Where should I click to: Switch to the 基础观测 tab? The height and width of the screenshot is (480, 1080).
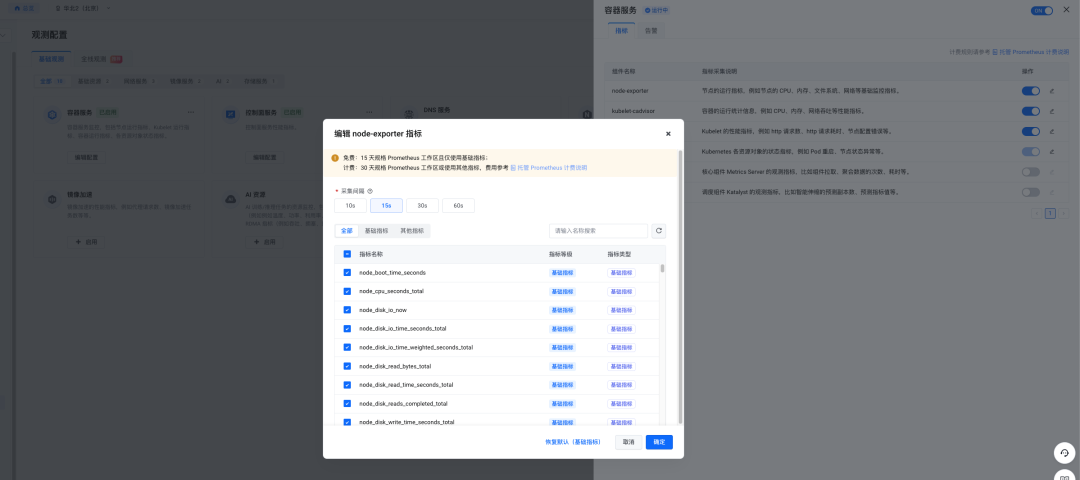(52, 59)
